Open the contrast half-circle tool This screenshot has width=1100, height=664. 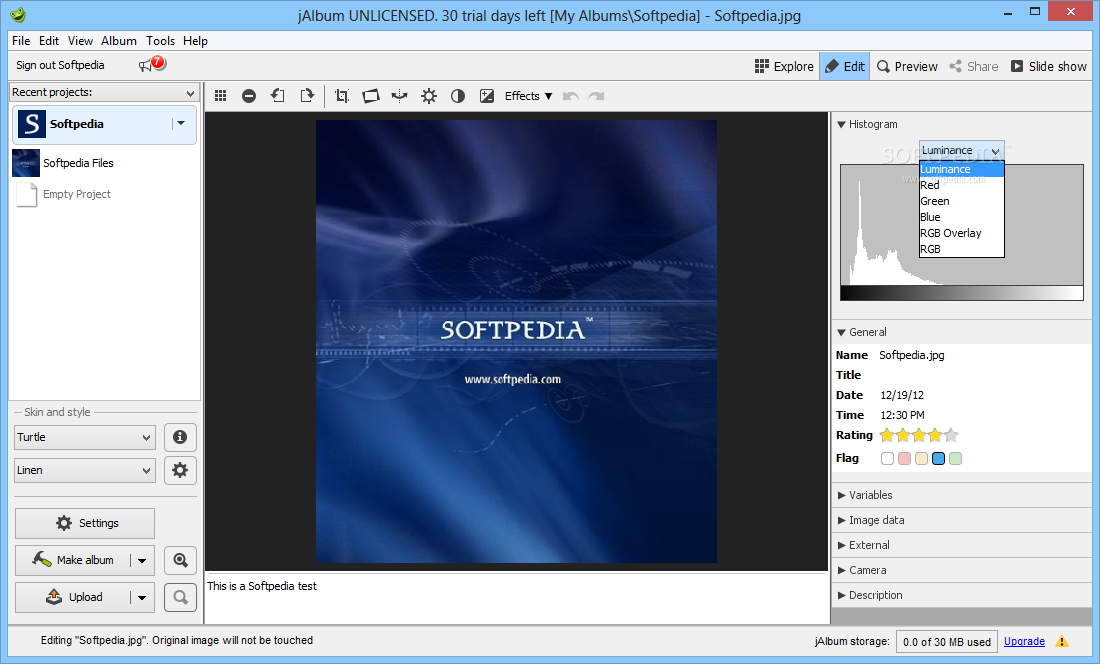(457, 96)
